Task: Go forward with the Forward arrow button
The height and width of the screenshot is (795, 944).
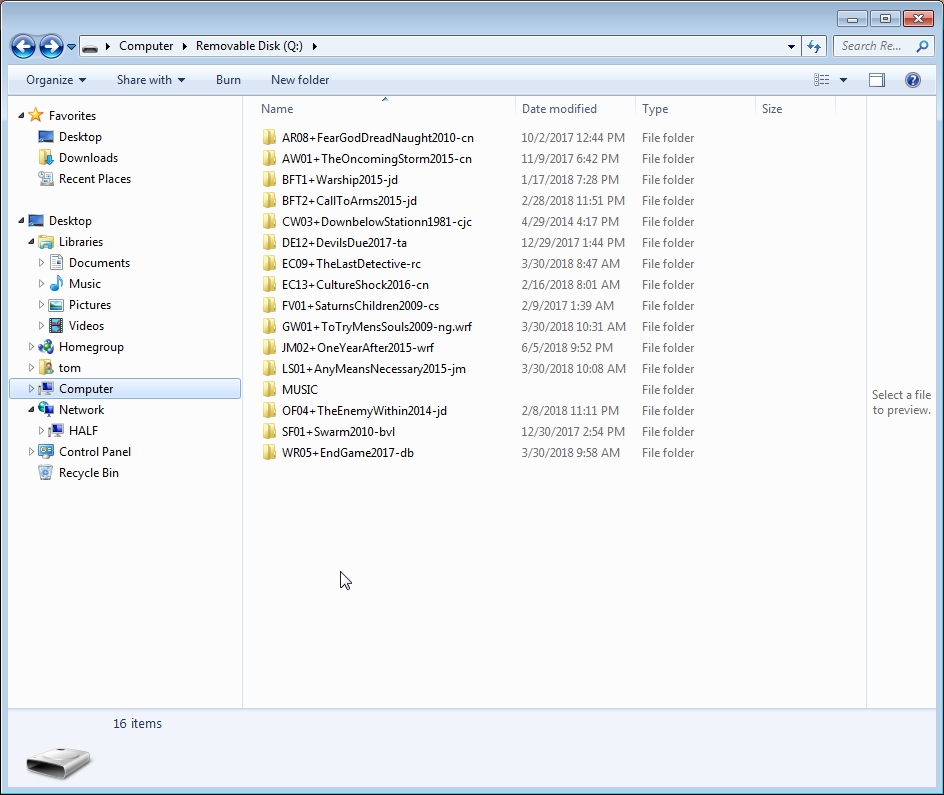Action: click(x=51, y=46)
